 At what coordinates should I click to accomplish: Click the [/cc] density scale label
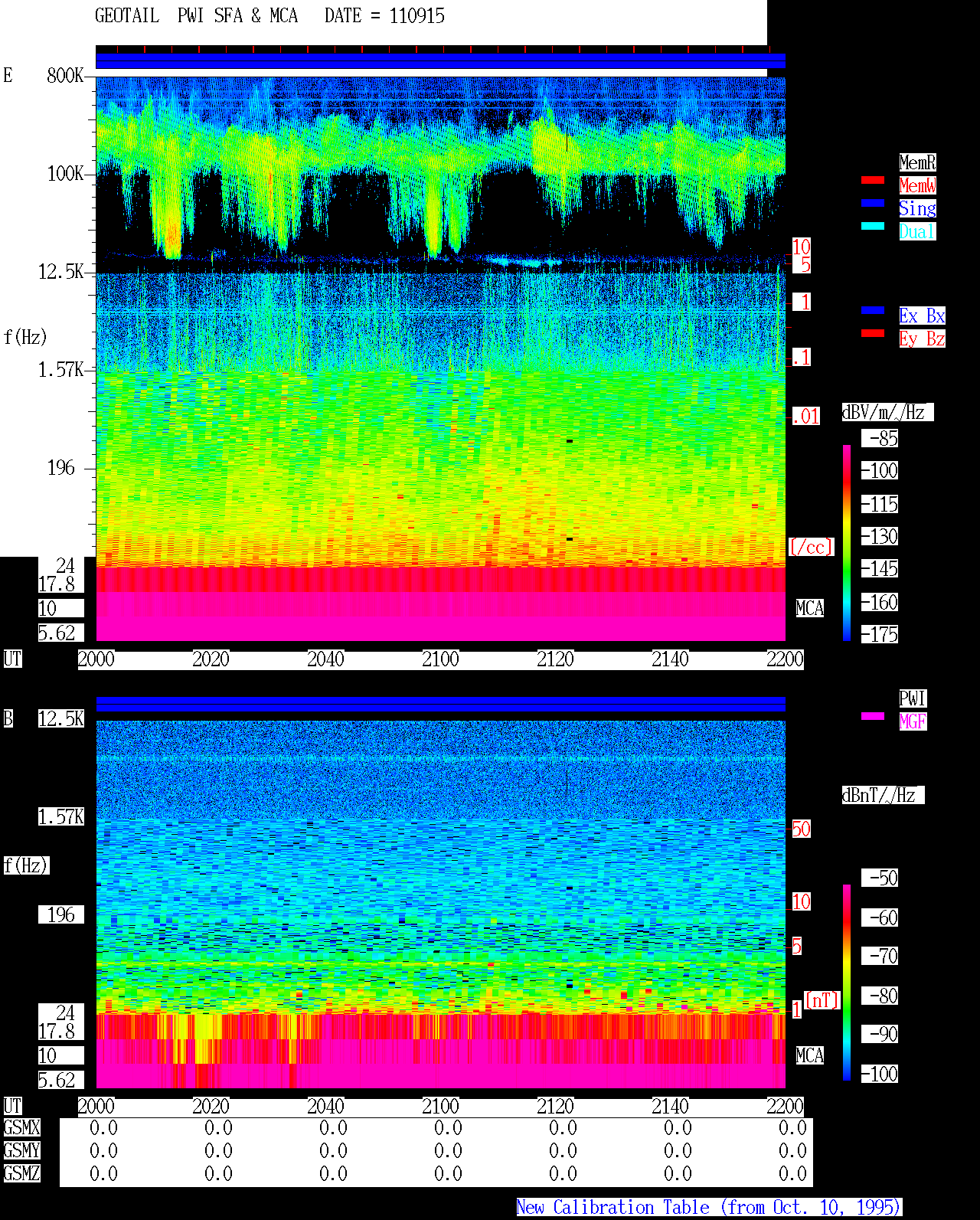pyautogui.click(x=811, y=548)
